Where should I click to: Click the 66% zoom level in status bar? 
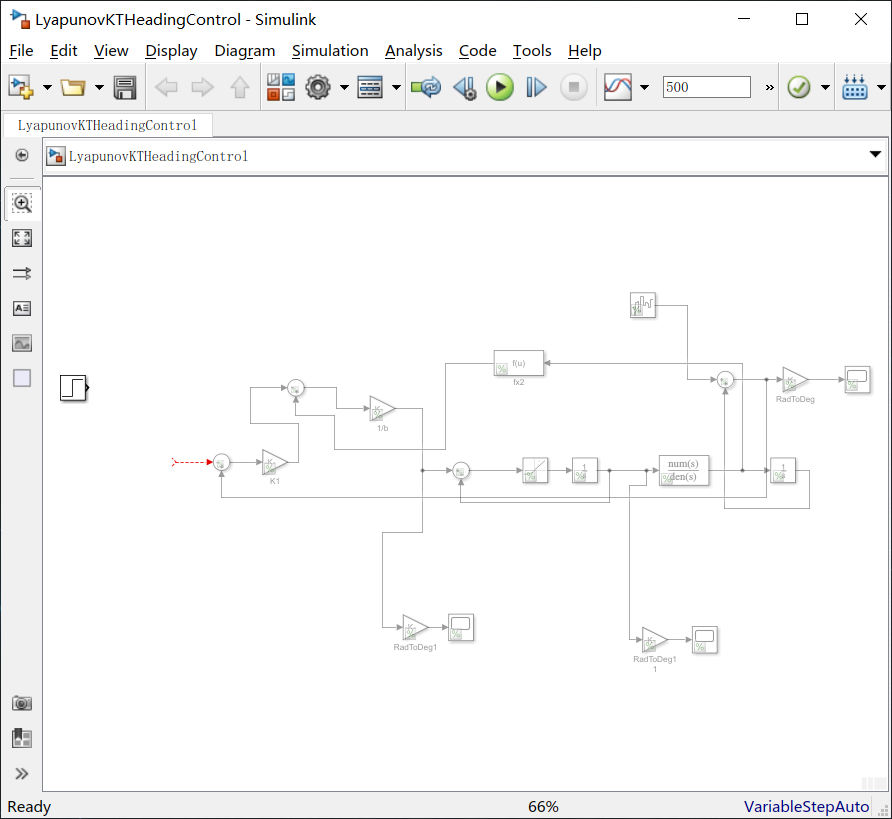(x=543, y=806)
